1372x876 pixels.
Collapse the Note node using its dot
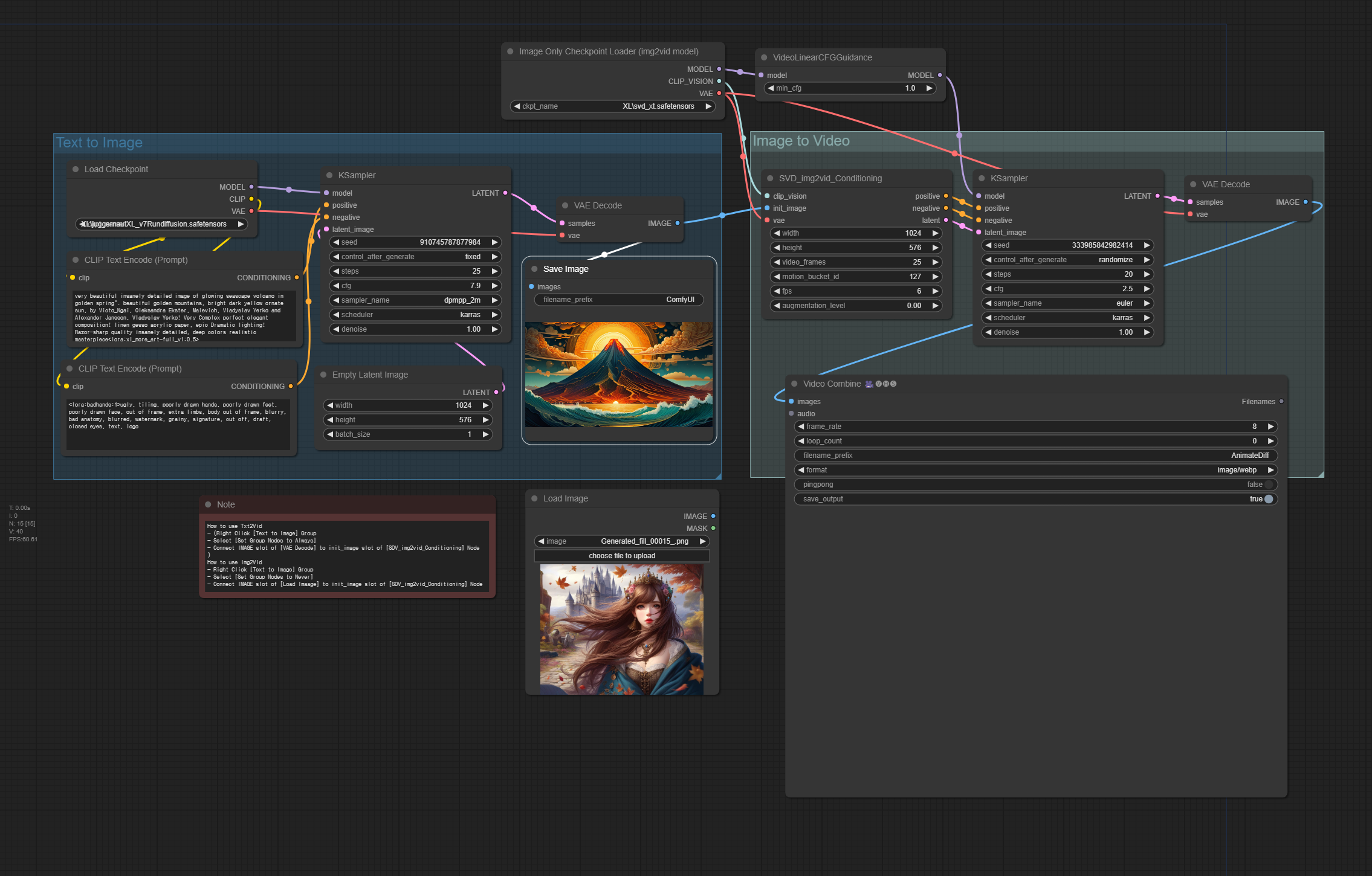tap(208, 504)
